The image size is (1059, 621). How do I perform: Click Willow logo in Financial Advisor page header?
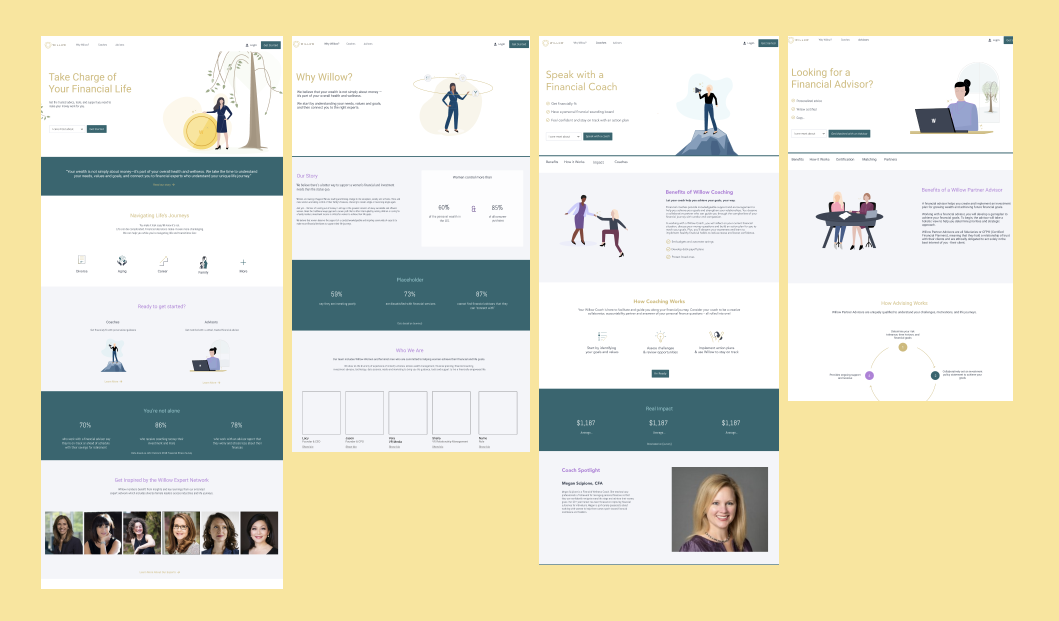800,40
